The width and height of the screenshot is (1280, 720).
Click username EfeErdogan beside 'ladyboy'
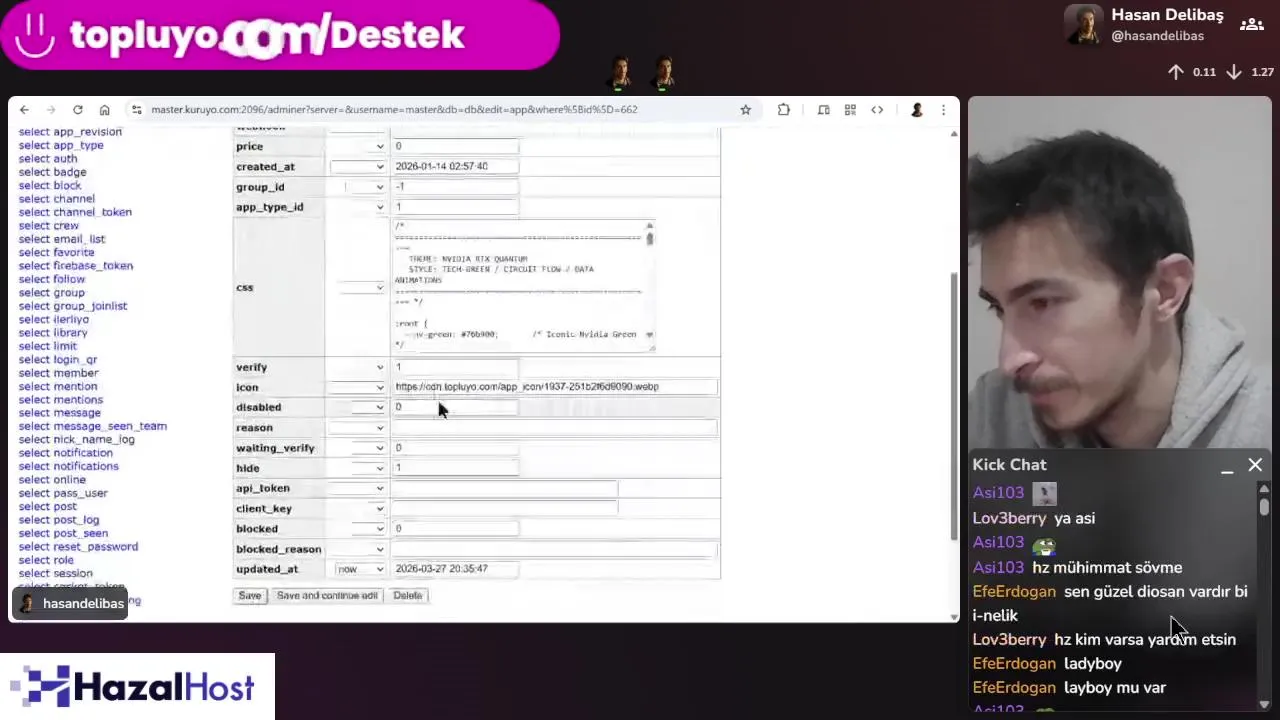pos(1014,664)
